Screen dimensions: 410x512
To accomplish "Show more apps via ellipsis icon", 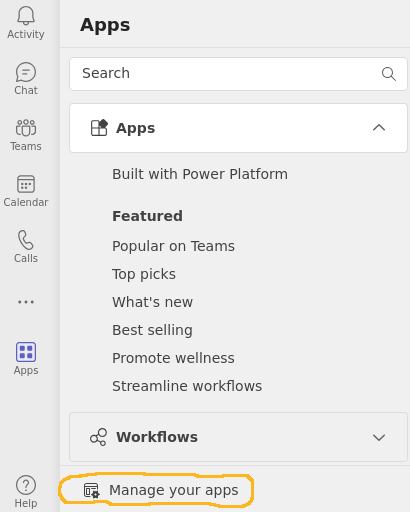I will [x=26, y=302].
